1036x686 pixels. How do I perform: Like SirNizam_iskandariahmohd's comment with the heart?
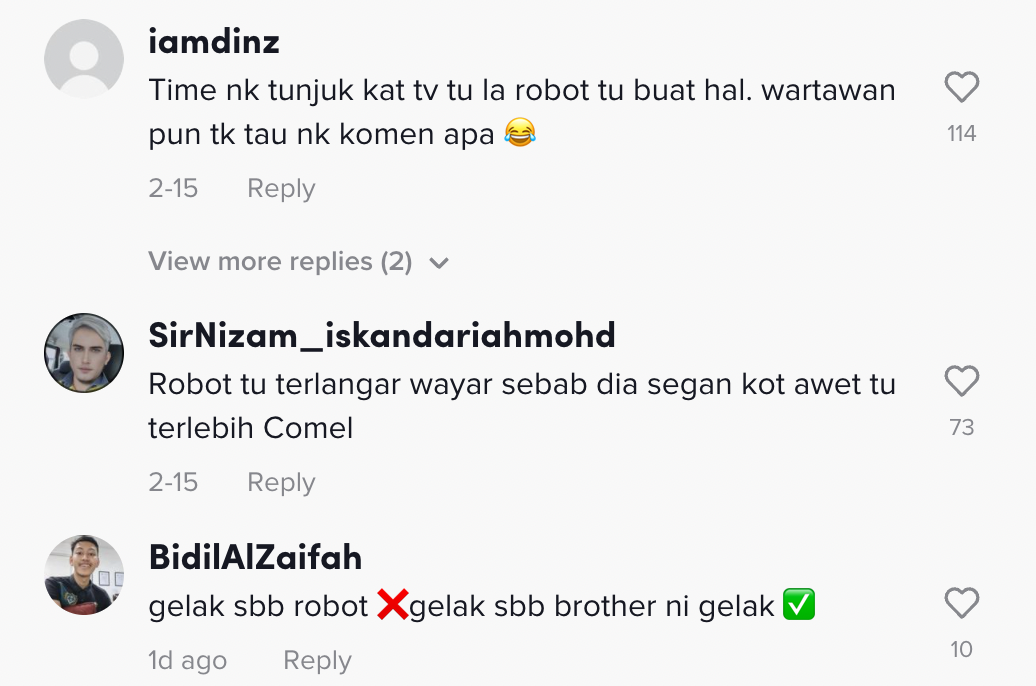(x=961, y=382)
